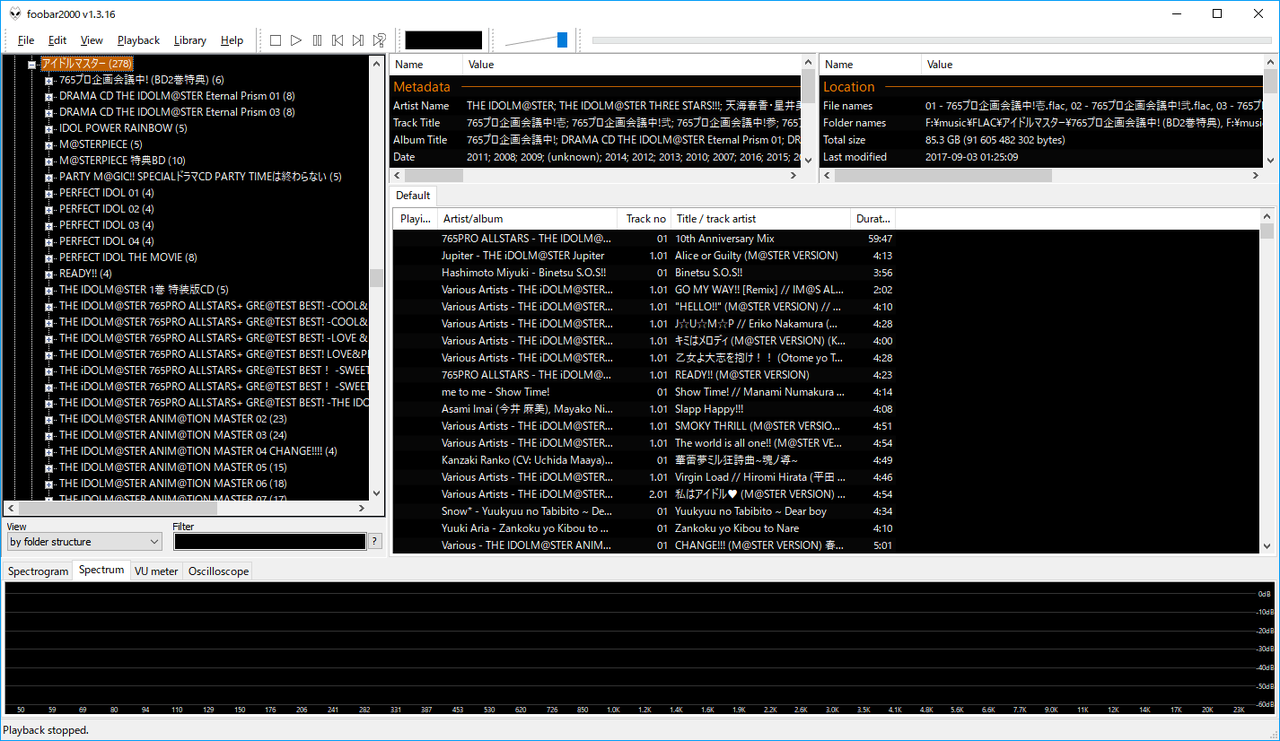Expand the PERFECT IDOL 01 (4) folder

tap(48, 193)
